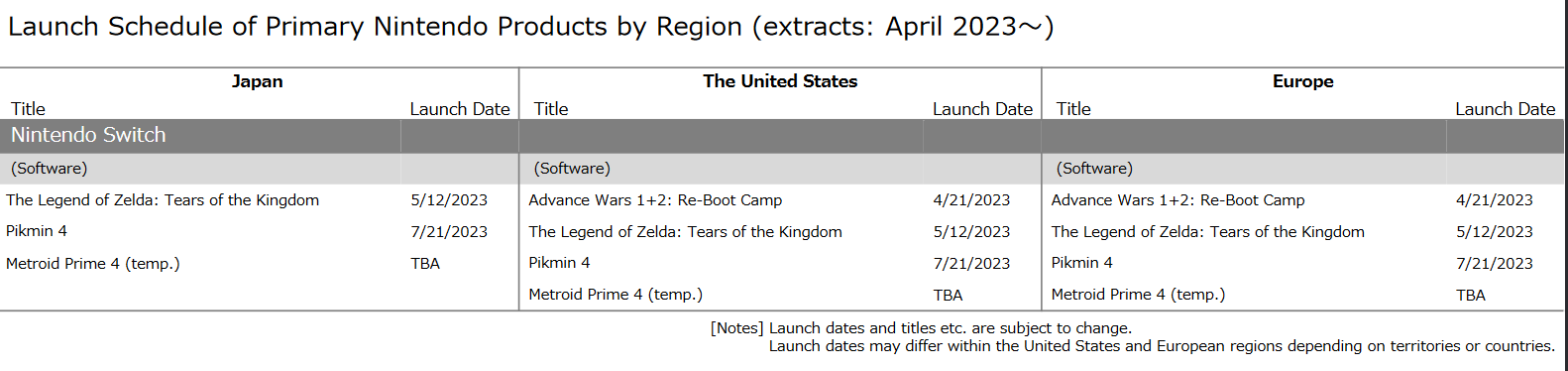1568x371 pixels.
Task: Click the Launch Schedule page title
Action: point(531,27)
